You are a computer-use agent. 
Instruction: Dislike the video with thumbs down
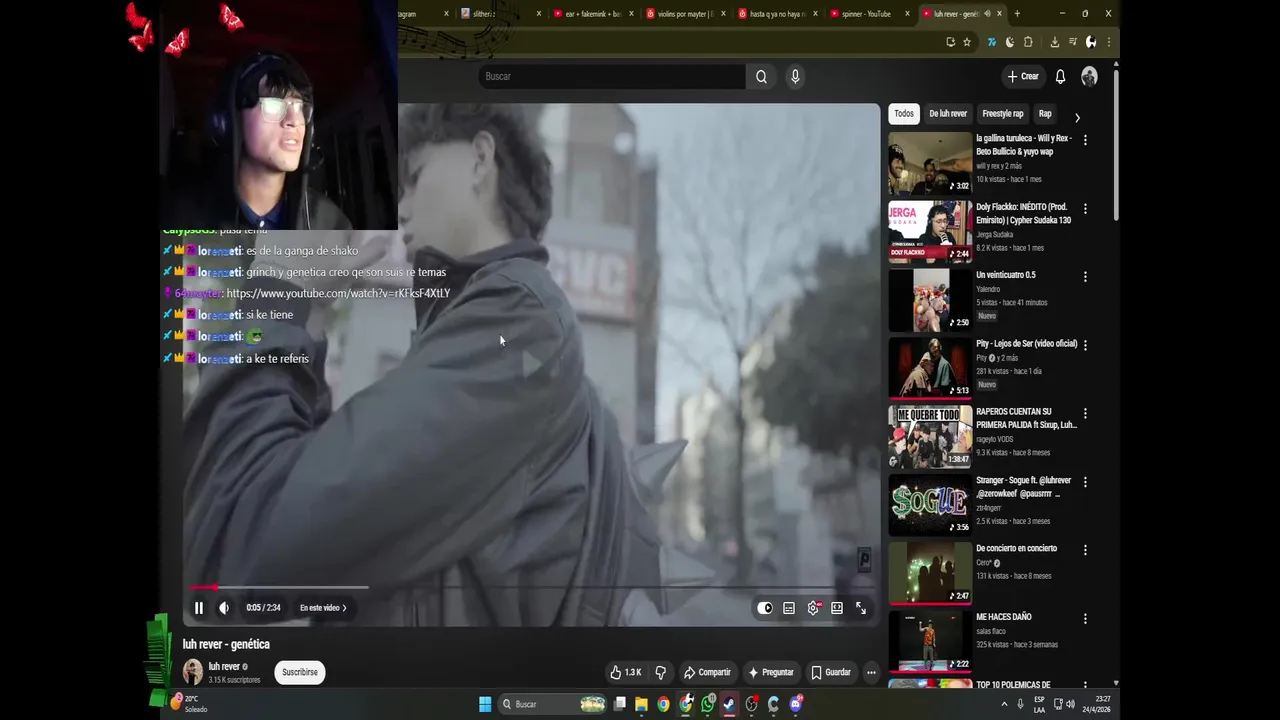pyautogui.click(x=660, y=672)
